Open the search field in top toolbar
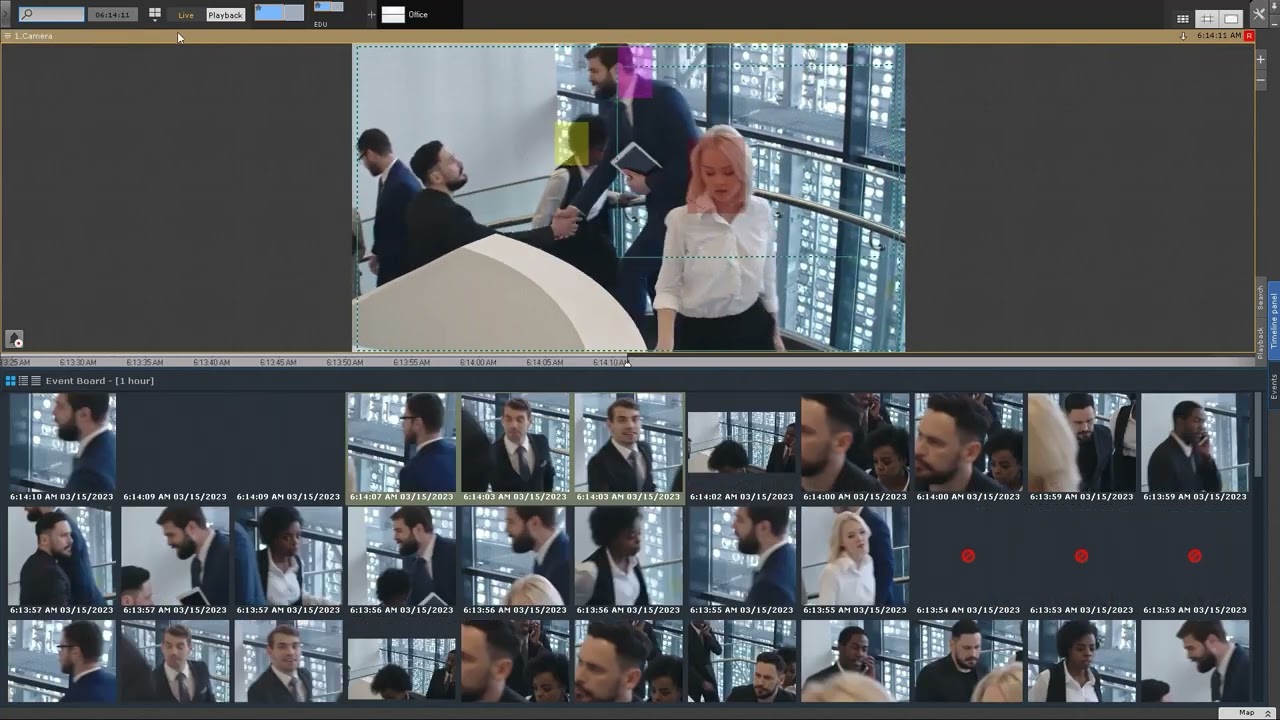 click(x=51, y=14)
